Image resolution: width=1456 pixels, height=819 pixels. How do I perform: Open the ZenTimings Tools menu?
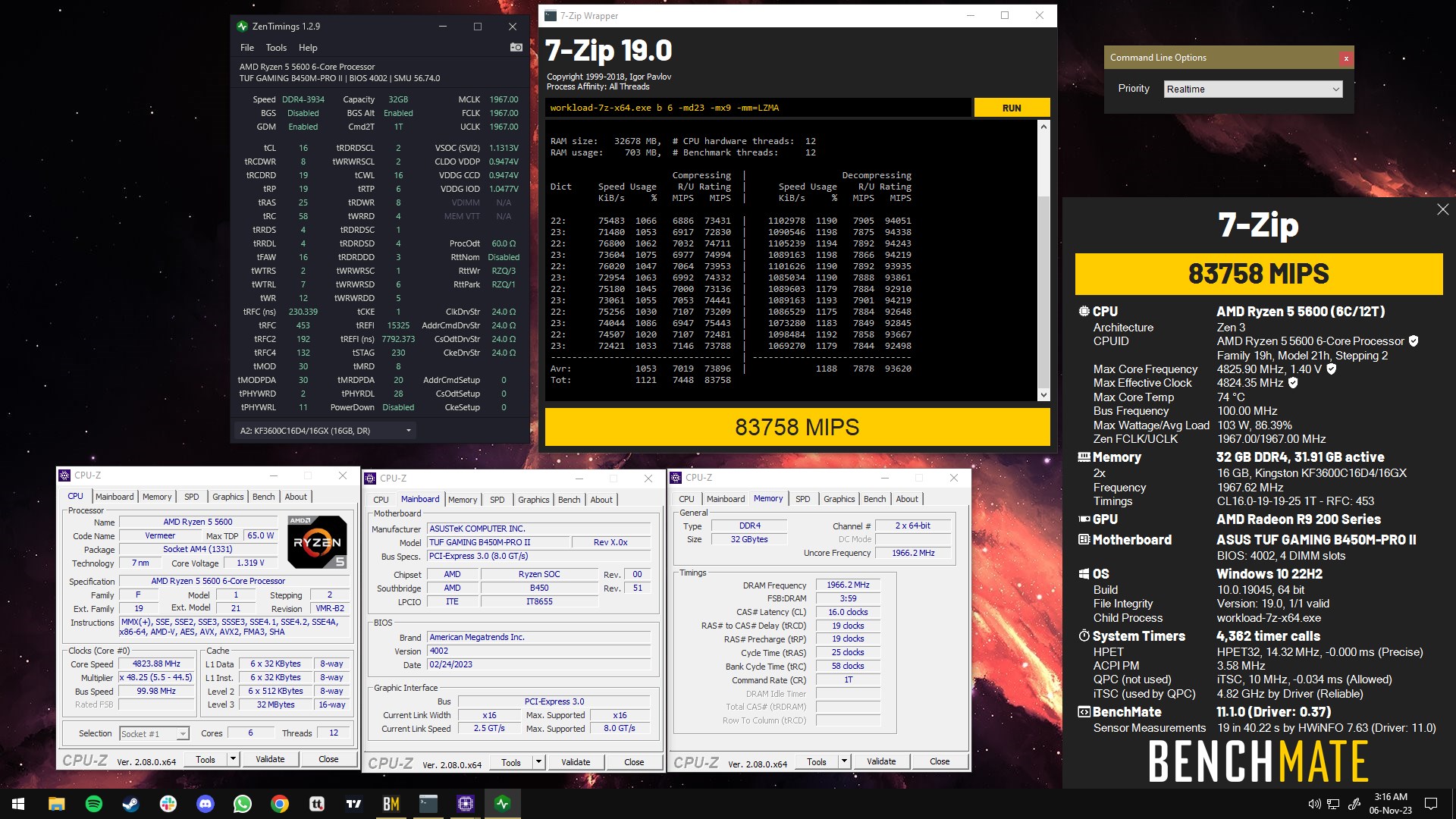(276, 47)
